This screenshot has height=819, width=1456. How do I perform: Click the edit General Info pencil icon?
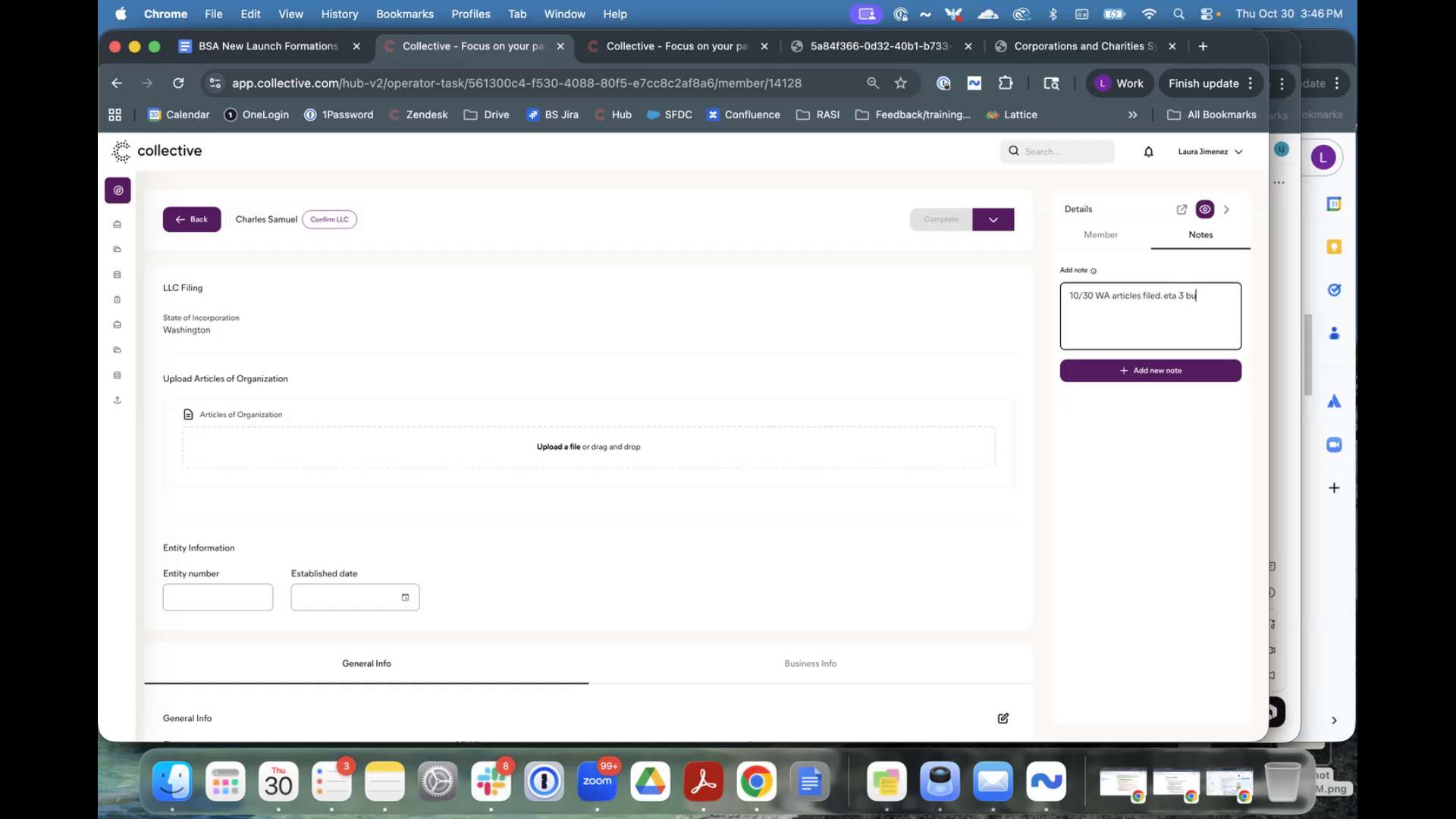(x=1003, y=718)
